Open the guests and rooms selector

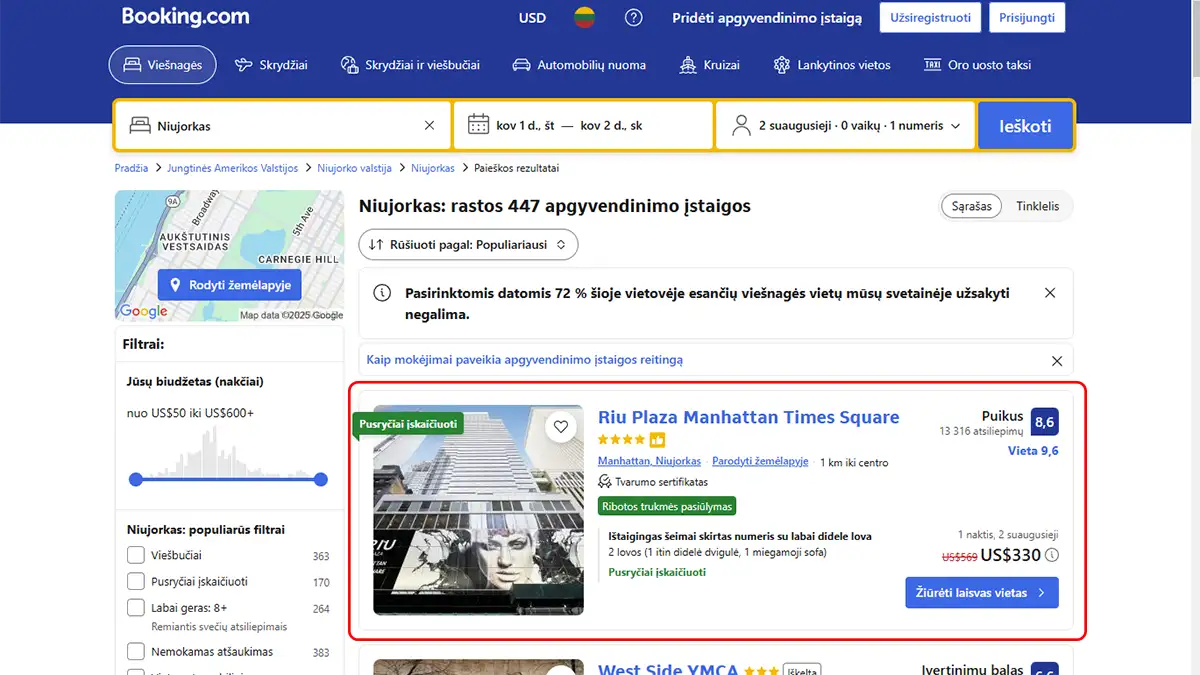tap(845, 125)
